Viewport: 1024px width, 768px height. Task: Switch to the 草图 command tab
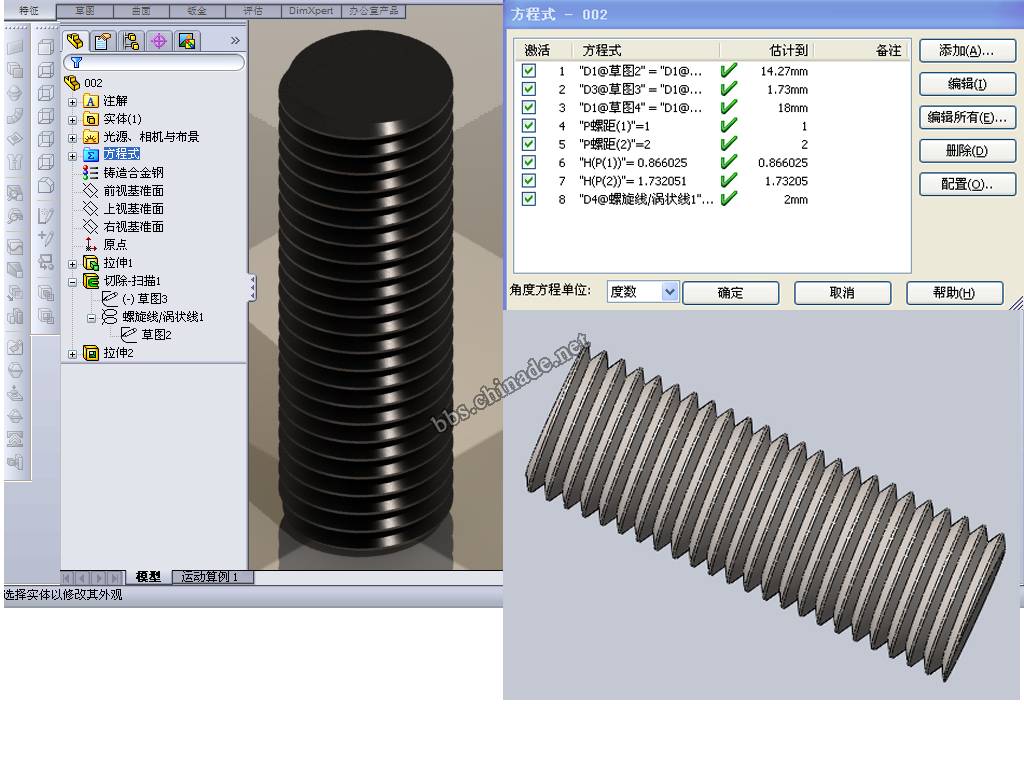click(85, 11)
